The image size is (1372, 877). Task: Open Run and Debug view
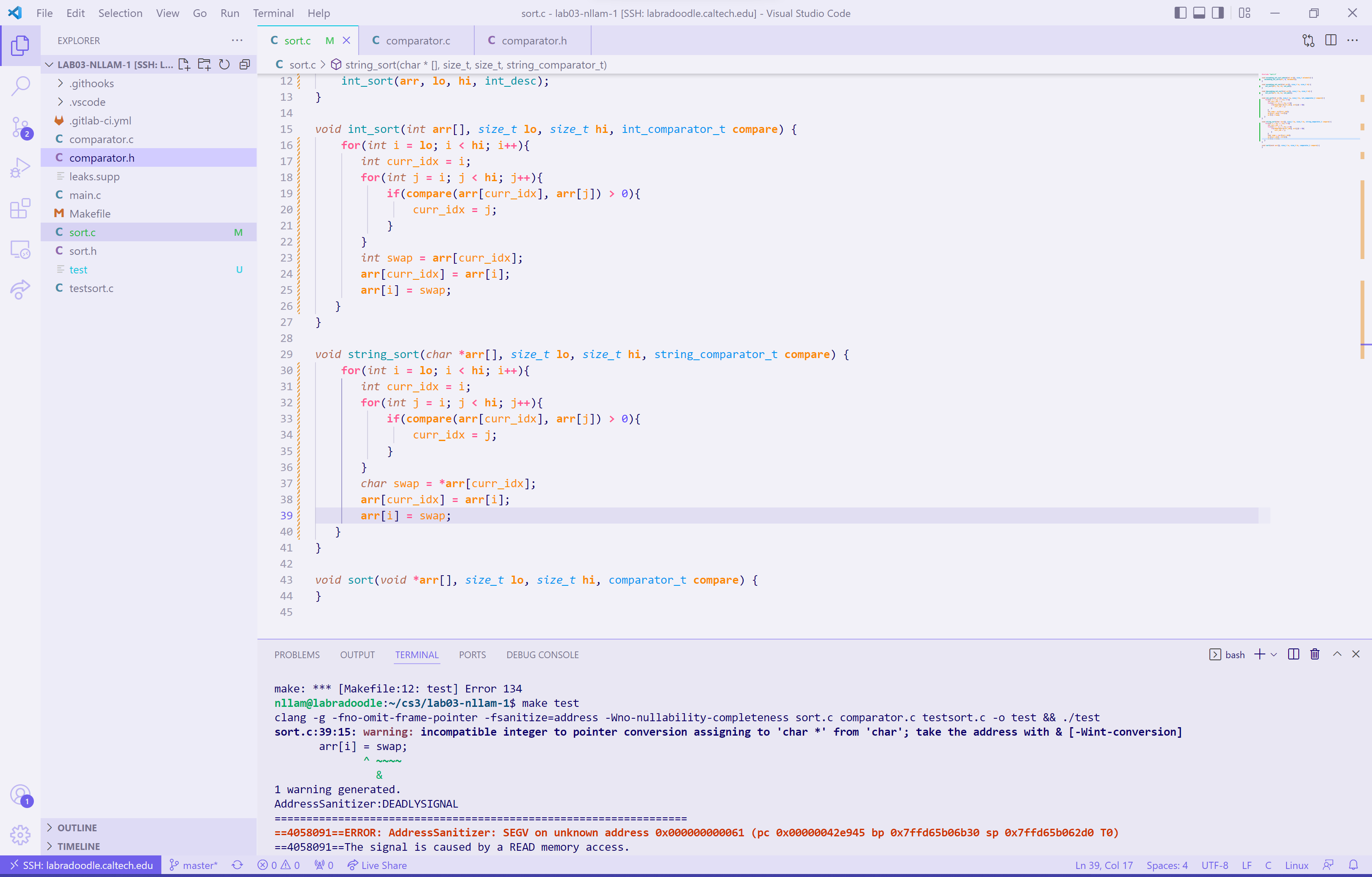click(20, 168)
